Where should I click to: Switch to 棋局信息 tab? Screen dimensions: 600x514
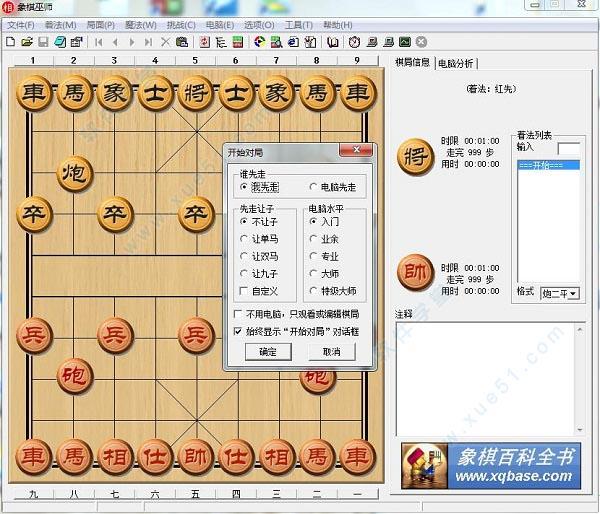coord(412,62)
